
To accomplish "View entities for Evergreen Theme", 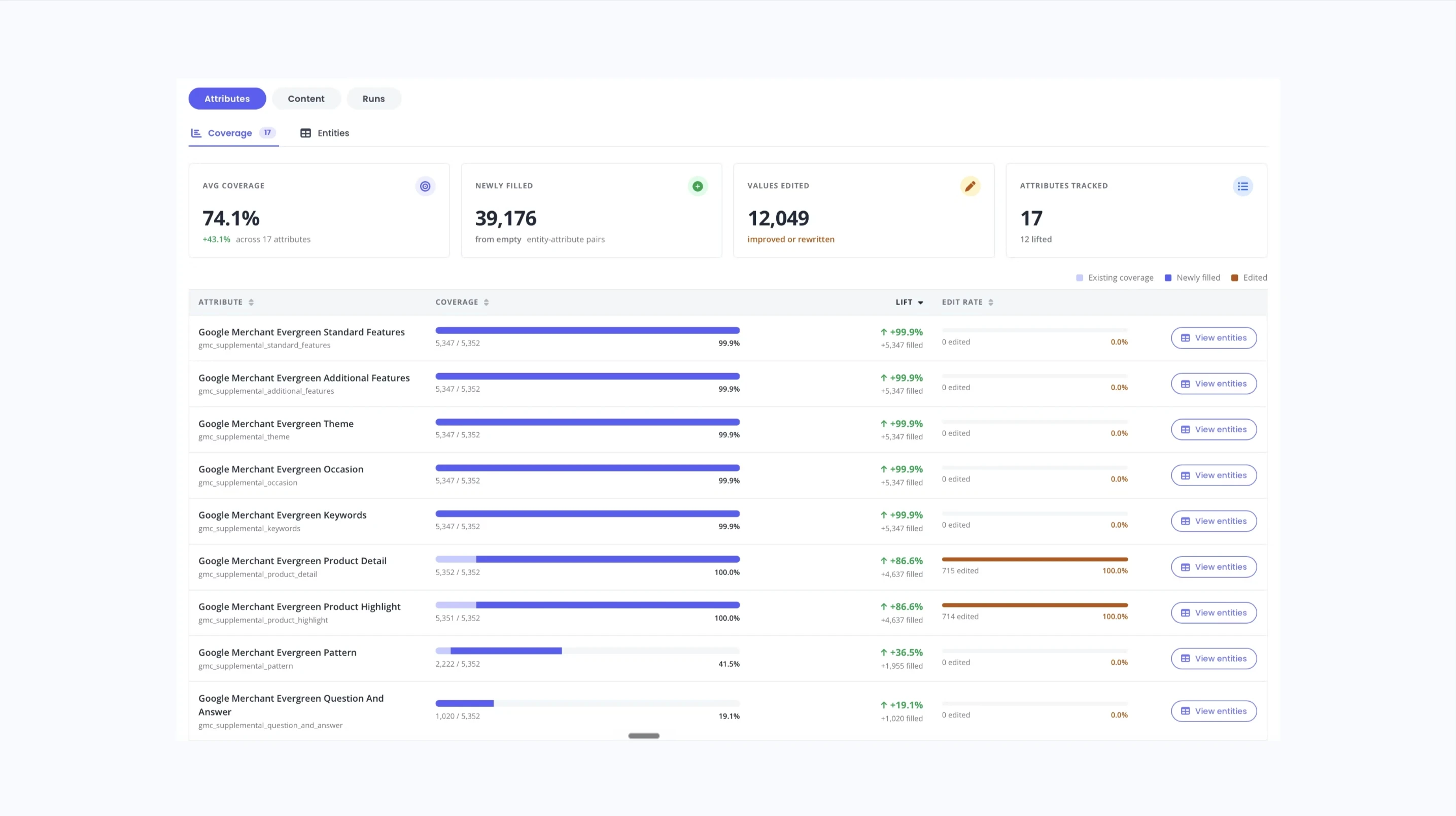I will (x=1214, y=429).
